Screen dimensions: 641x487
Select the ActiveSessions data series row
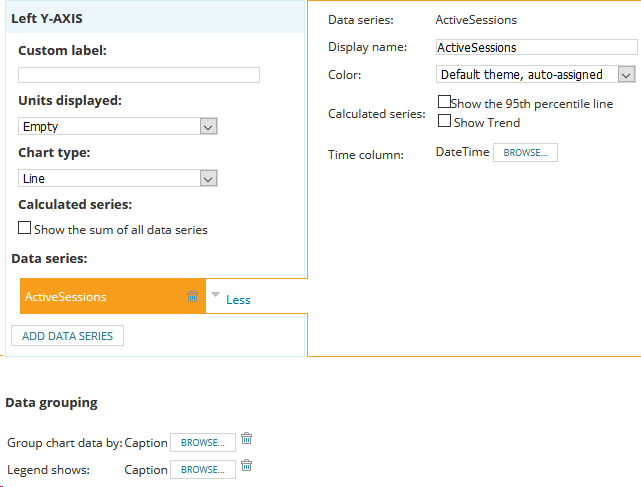click(100, 296)
